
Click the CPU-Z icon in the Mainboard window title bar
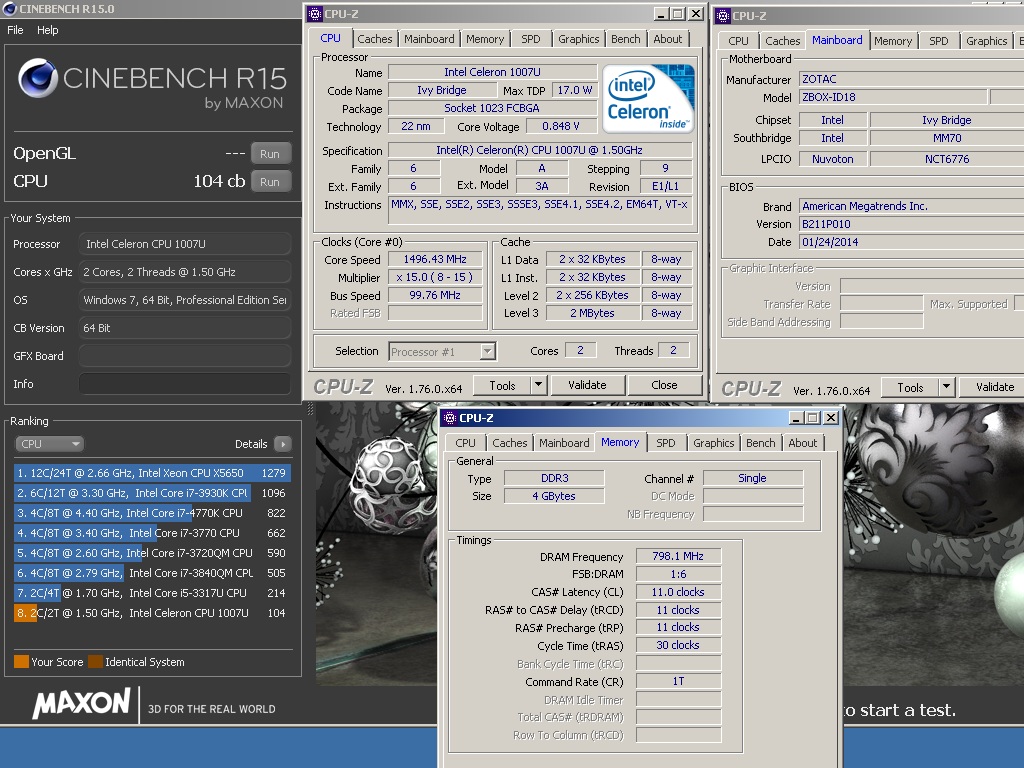723,16
